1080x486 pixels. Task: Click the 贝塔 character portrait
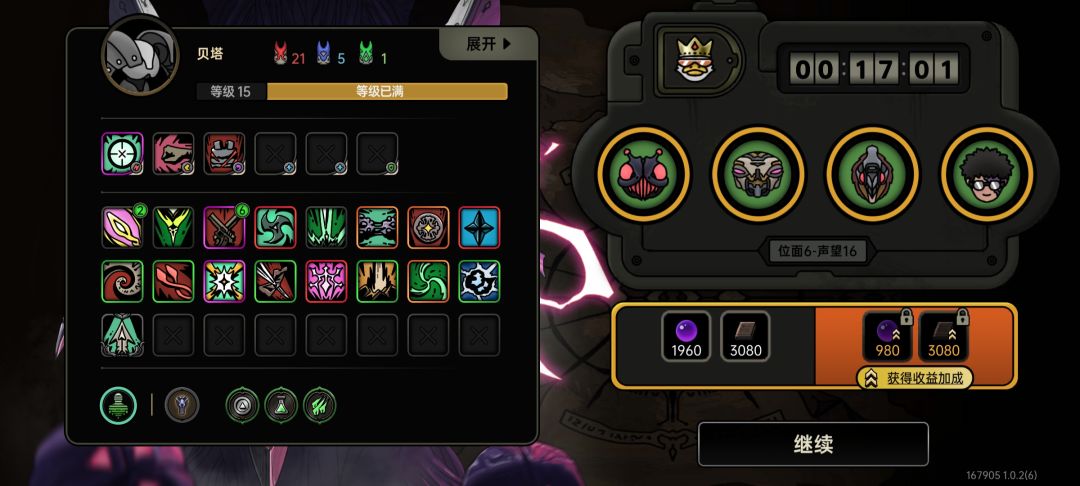click(140, 55)
